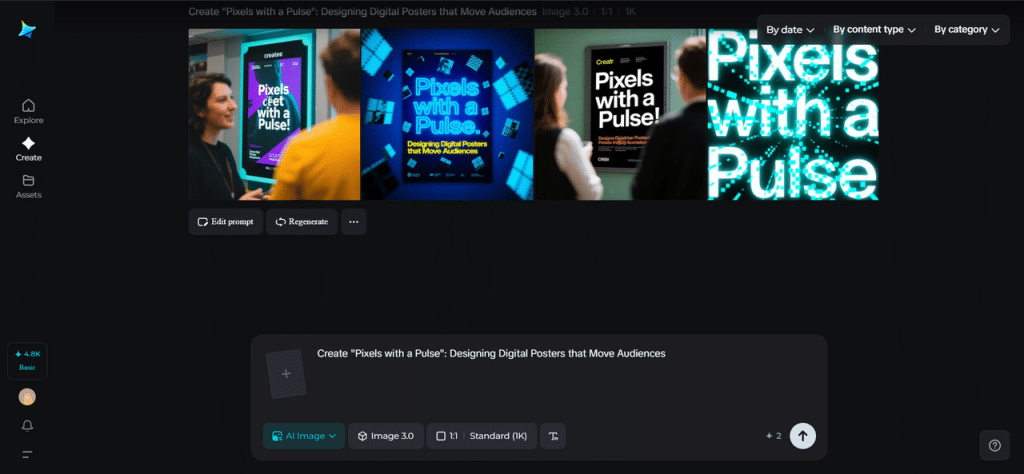
Task: Change the 1:1 Standard (1K) ratio setting
Action: point(482,435)
